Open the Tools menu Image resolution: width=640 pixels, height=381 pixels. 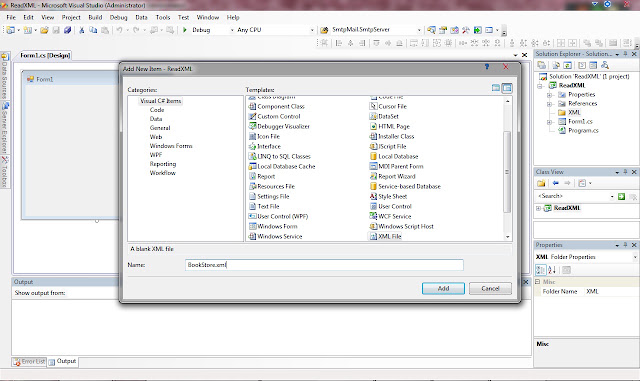pyautogui.click(x=162, y=18)
